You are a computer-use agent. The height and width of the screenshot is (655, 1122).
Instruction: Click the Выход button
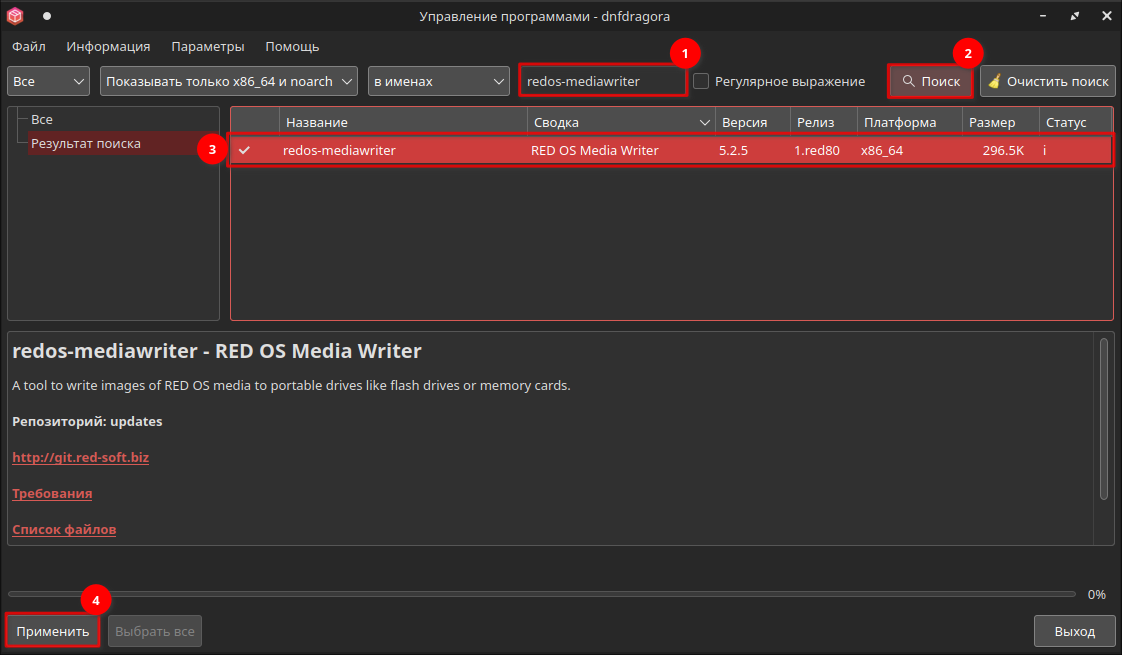click(x=1074, y=631)
